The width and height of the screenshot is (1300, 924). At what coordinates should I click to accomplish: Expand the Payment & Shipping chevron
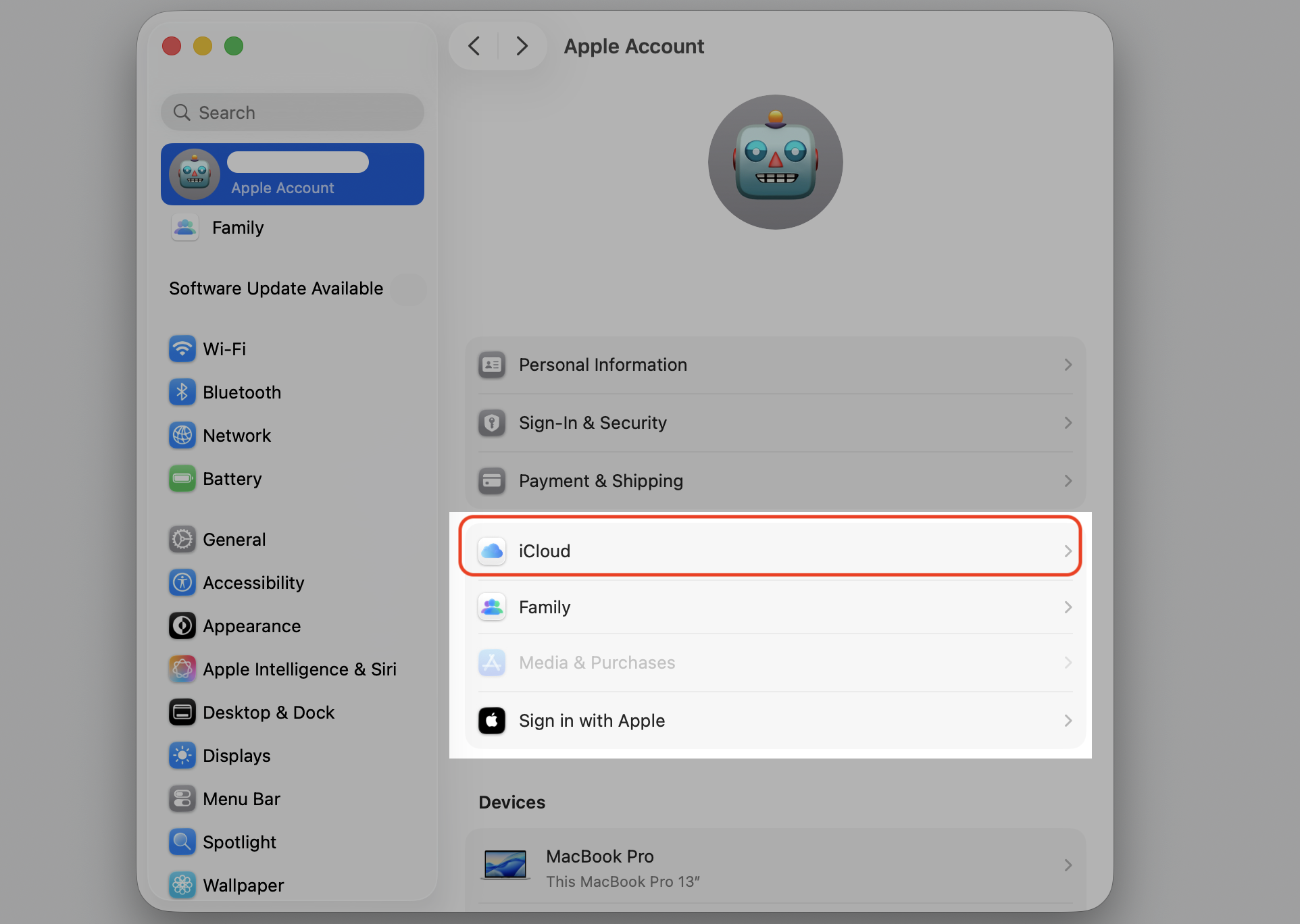point(1068,481)
